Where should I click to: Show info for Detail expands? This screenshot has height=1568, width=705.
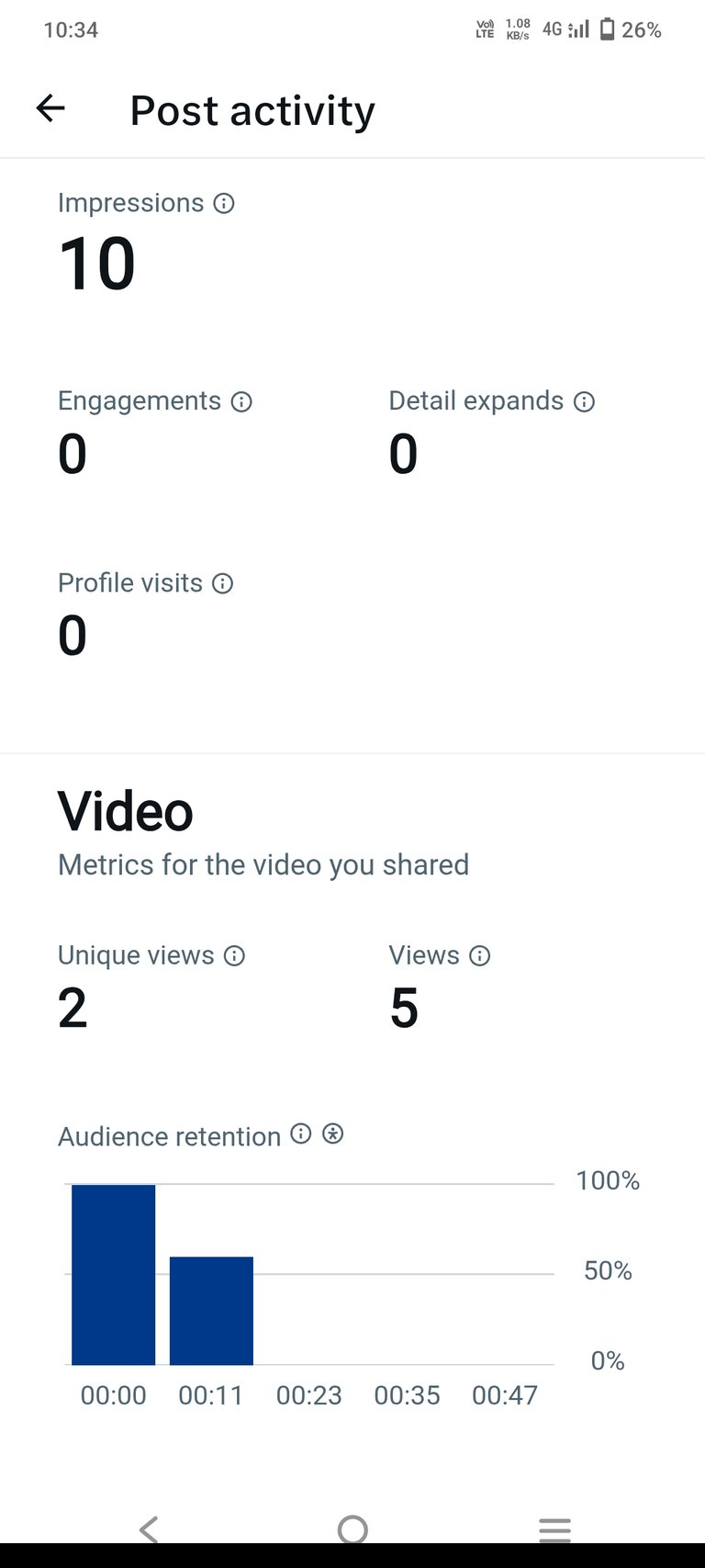point(584,401)
